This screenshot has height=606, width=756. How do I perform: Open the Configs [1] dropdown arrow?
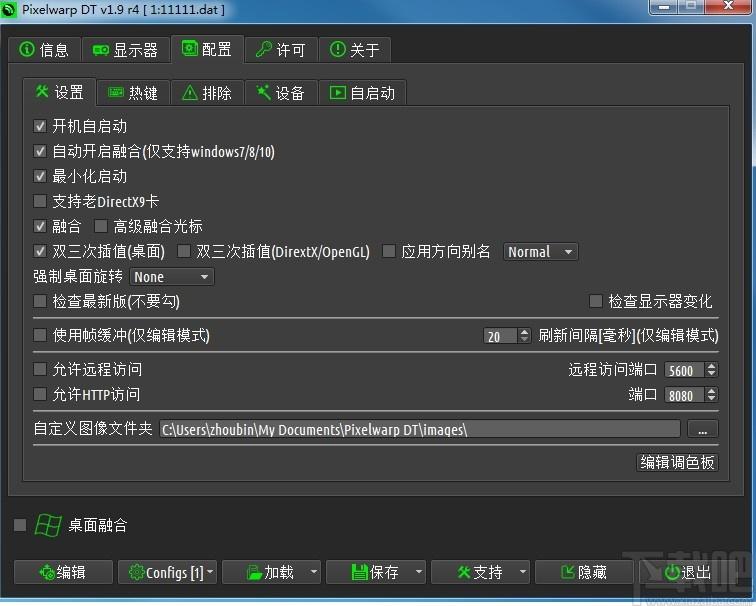click(211, 572)
